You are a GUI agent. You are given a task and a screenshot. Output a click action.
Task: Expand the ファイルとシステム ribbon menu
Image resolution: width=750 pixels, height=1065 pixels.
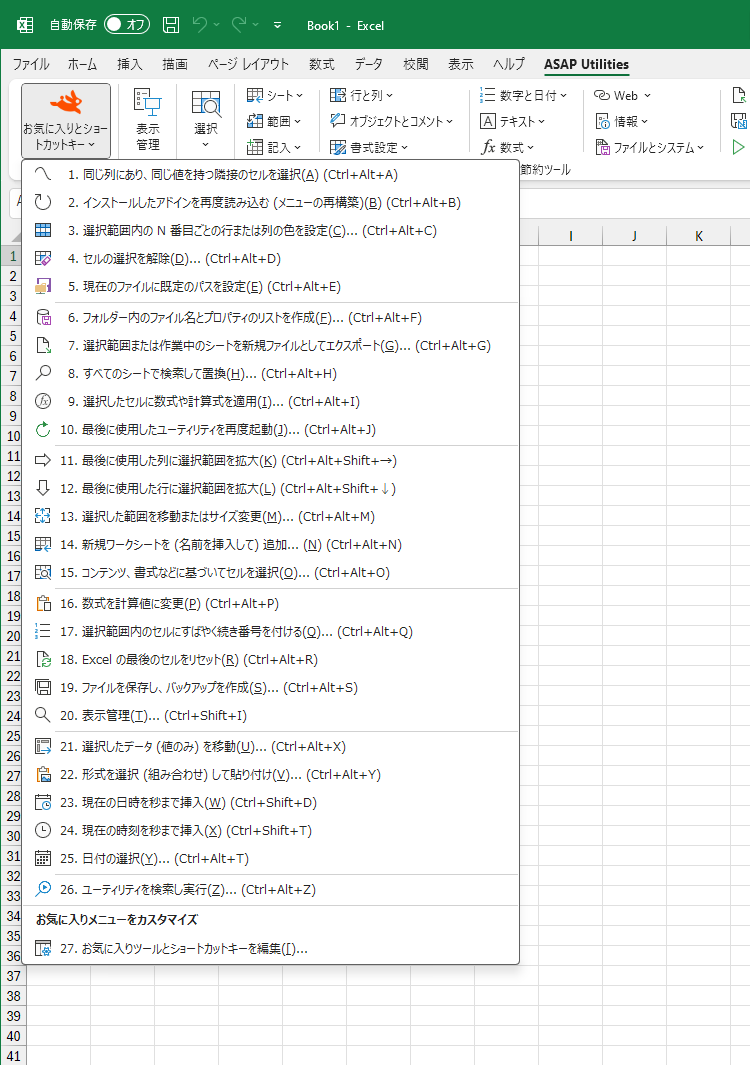[649, 147]
